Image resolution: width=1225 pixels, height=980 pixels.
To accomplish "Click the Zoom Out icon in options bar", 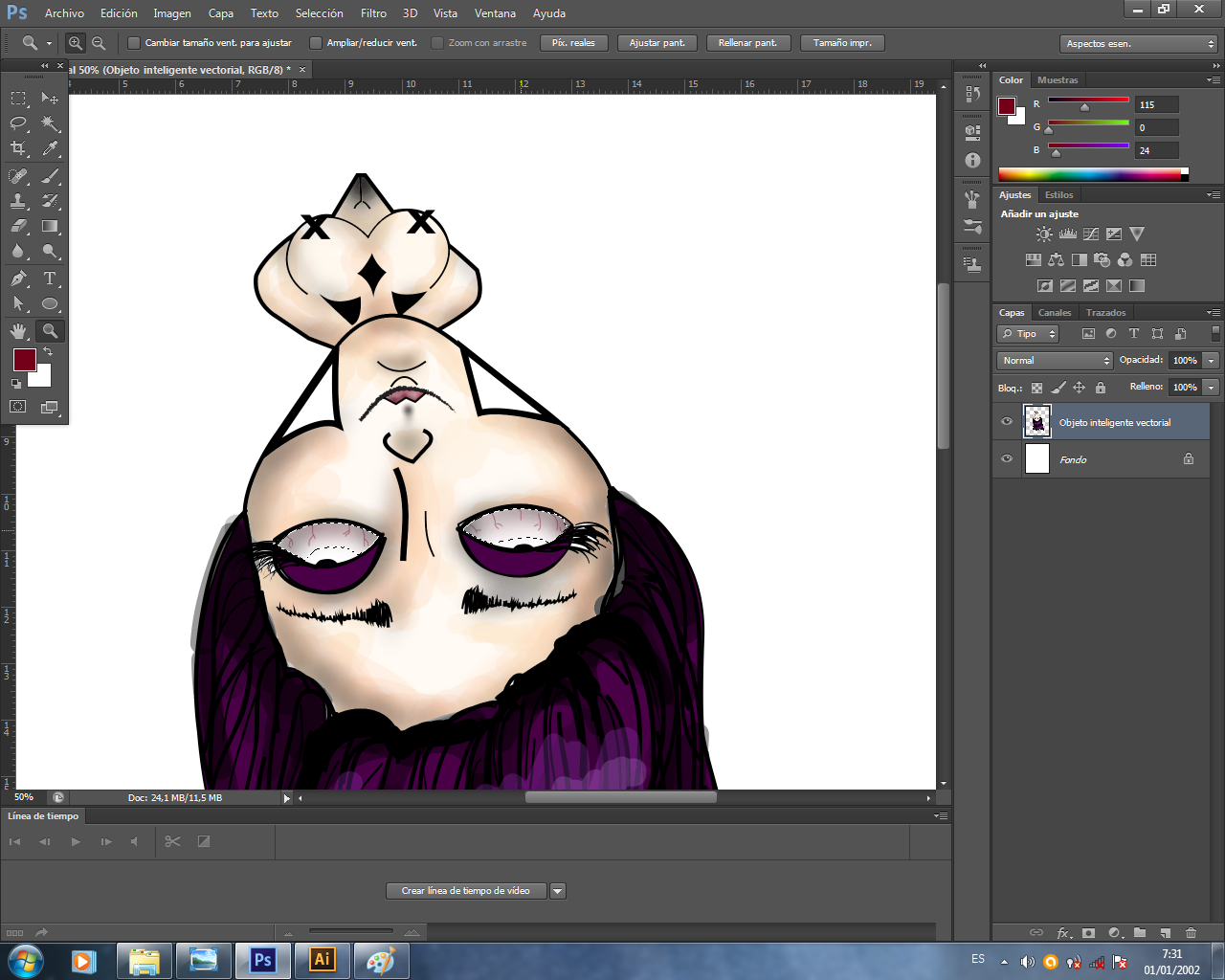I will [x=99, y=43].
